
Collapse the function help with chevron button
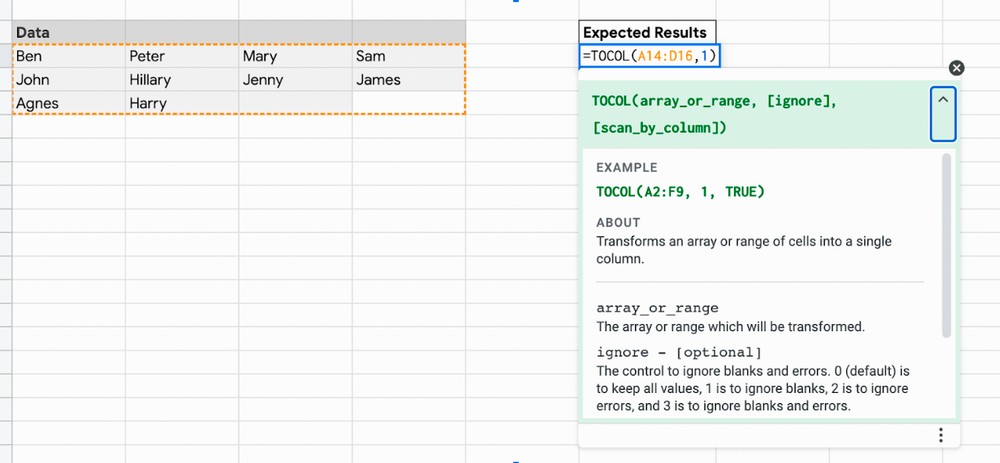943,114
